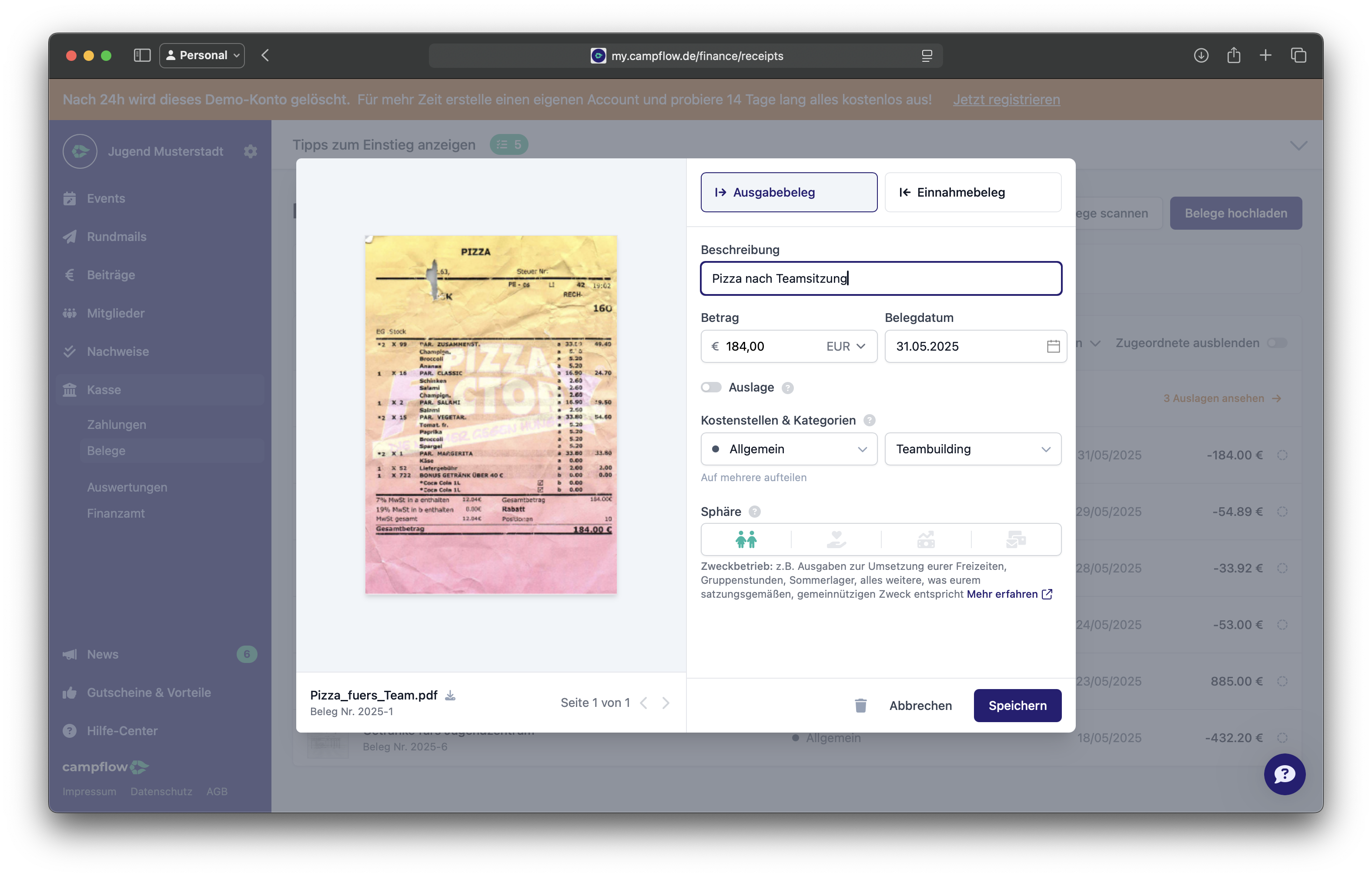Click the Beschreibung text field
The width and height of the screenshot is (1372, 877).
[881, 278]
